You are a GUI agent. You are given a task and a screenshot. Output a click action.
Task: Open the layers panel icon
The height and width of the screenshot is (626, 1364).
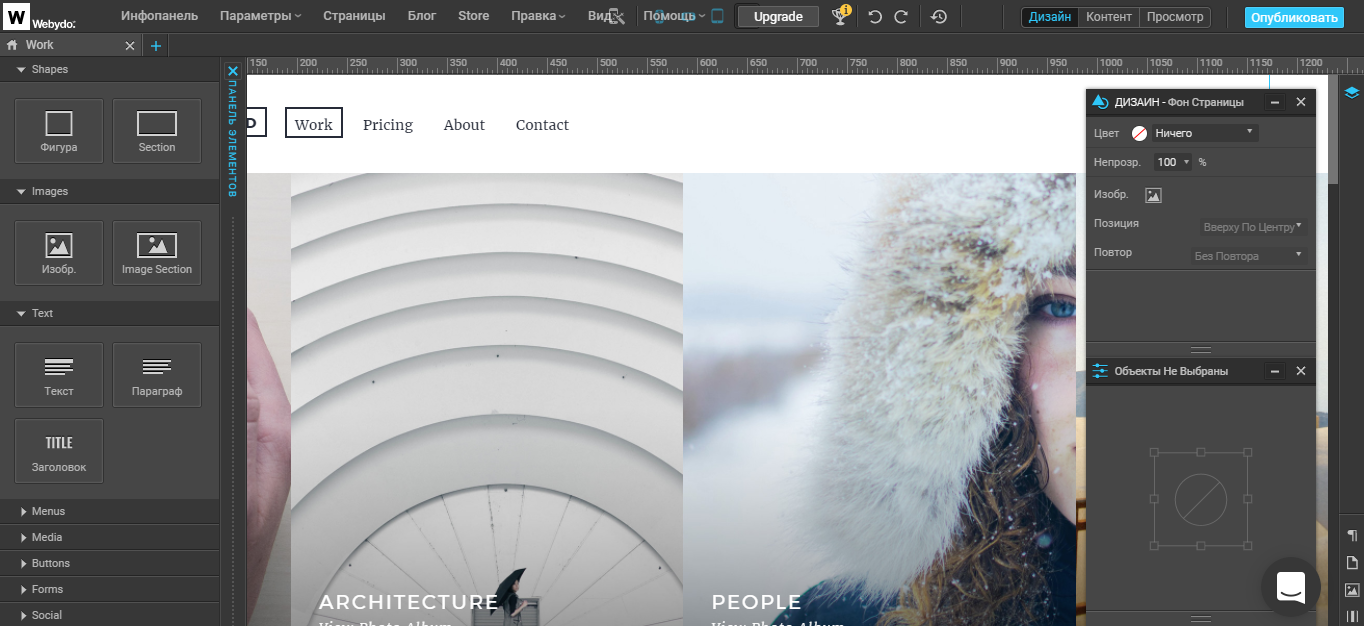(1351, 92)
